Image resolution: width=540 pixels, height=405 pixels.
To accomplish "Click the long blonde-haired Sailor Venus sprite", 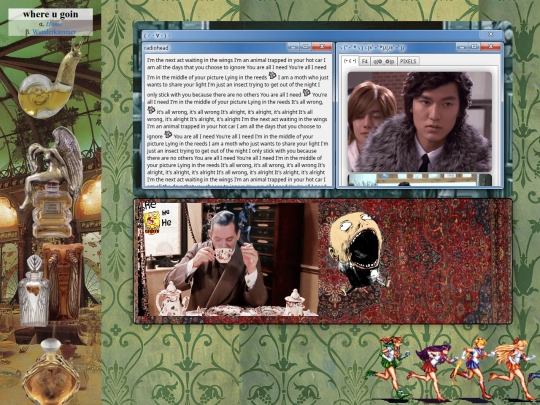I will pyautogui.click(x=513, y=368).
